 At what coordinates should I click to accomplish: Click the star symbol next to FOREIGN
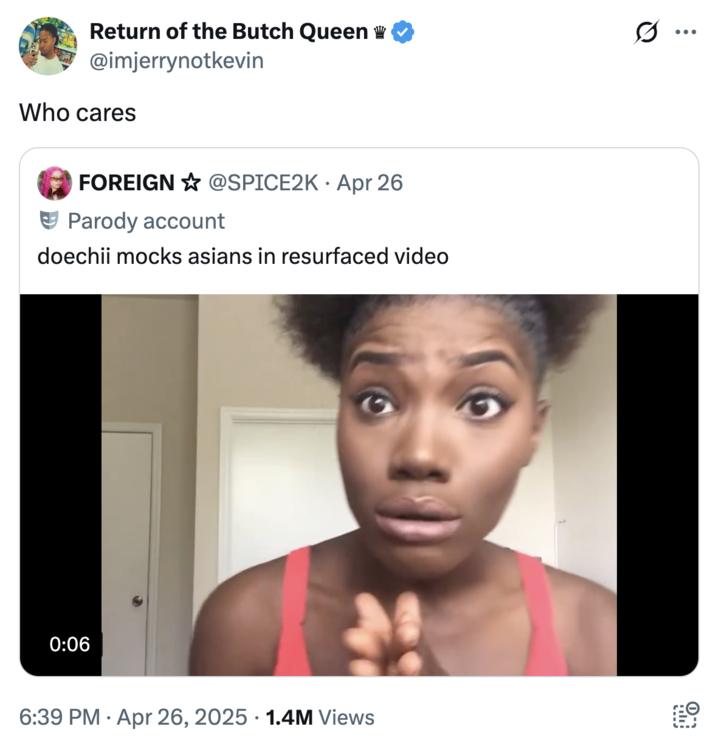(x=190, y=183)
